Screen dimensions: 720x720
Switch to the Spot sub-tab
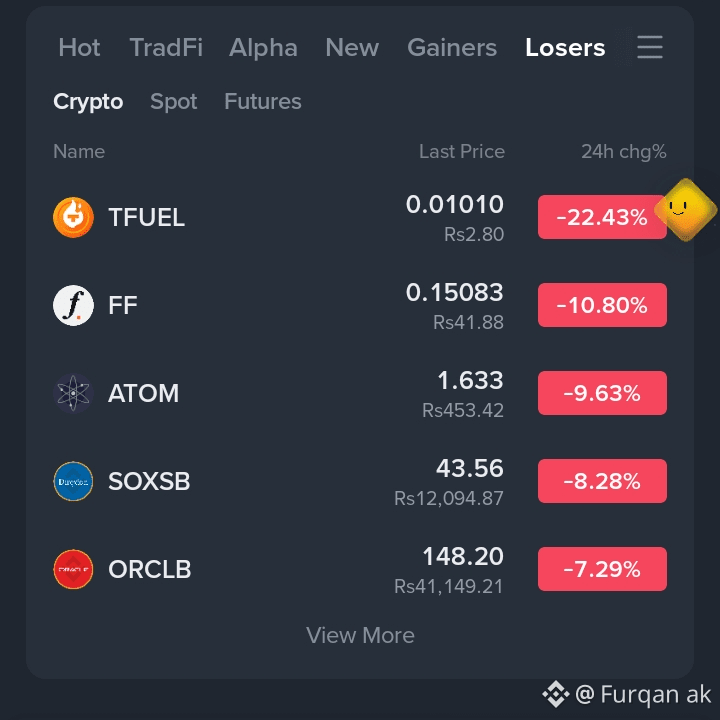(174, 101)
